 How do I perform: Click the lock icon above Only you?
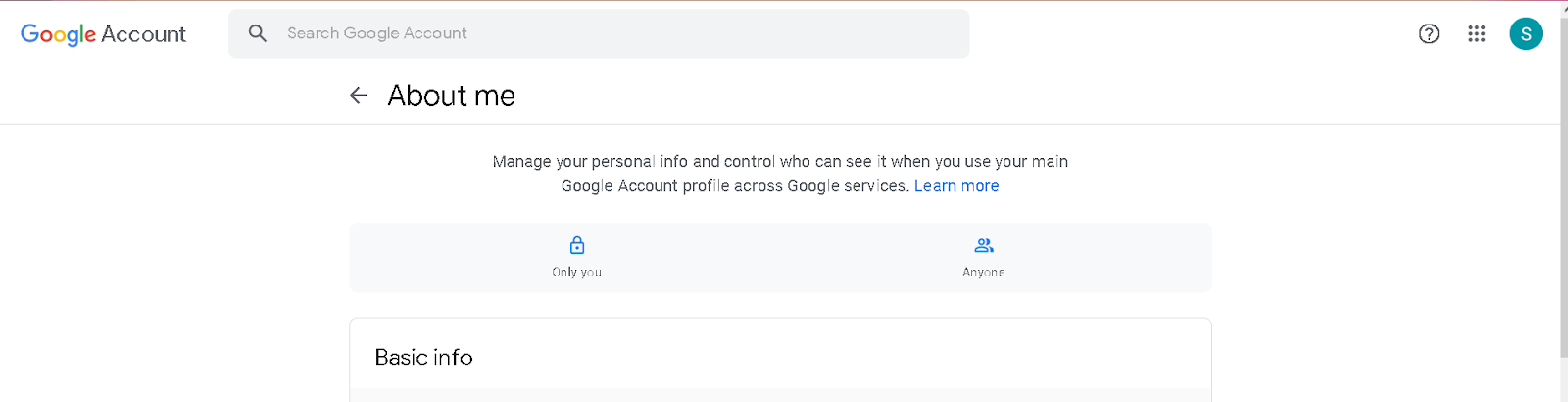click(x=577, y=245)
